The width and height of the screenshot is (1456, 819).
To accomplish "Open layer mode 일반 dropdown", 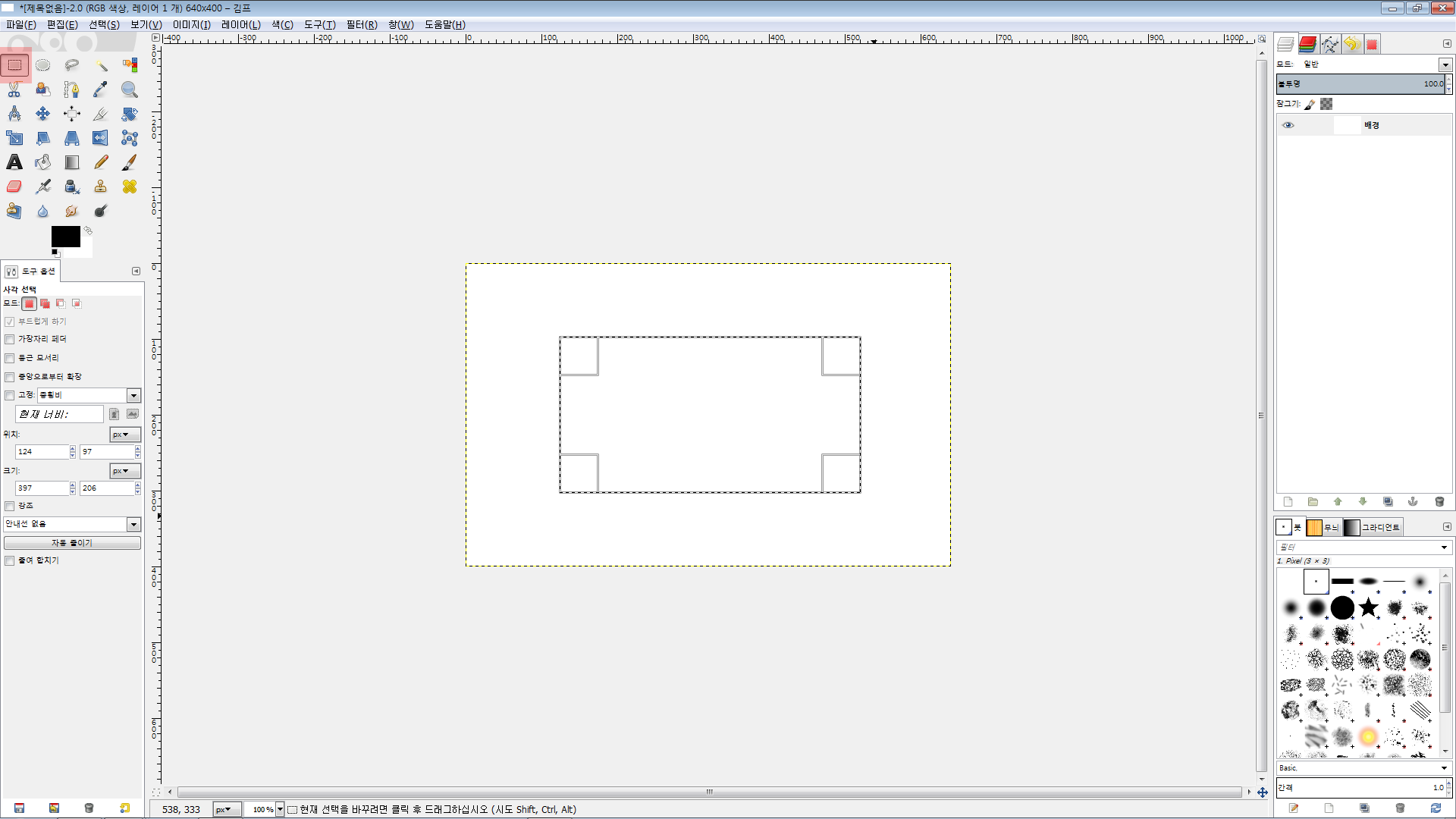I will [x=1445, y=65].
